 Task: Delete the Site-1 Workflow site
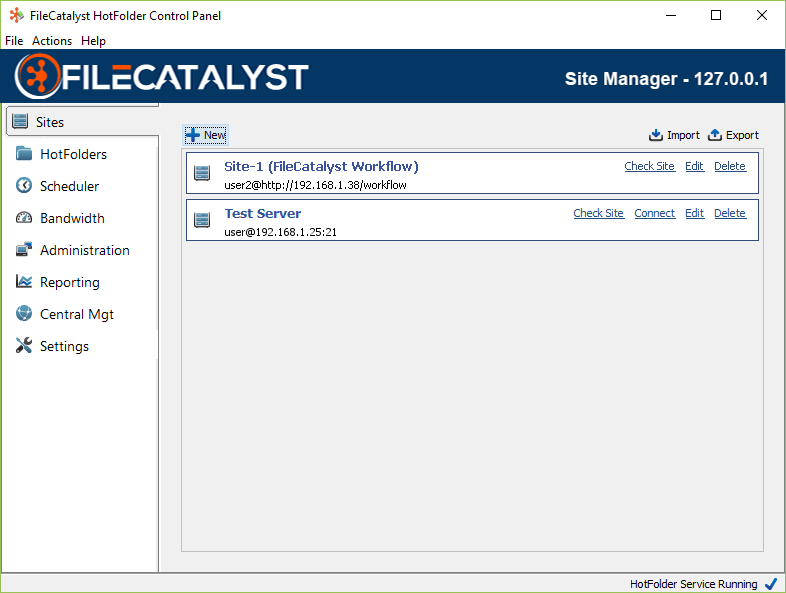click(x=730, y=166)
